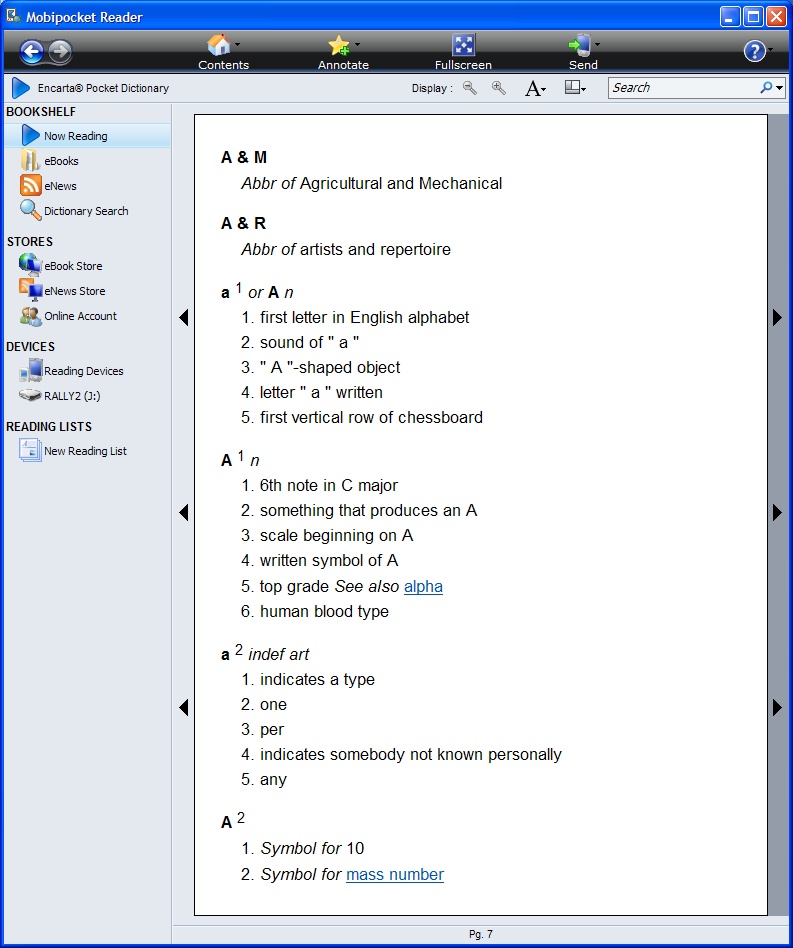
Task: Click the middle previous page arrow
Action: coord(184,513)
